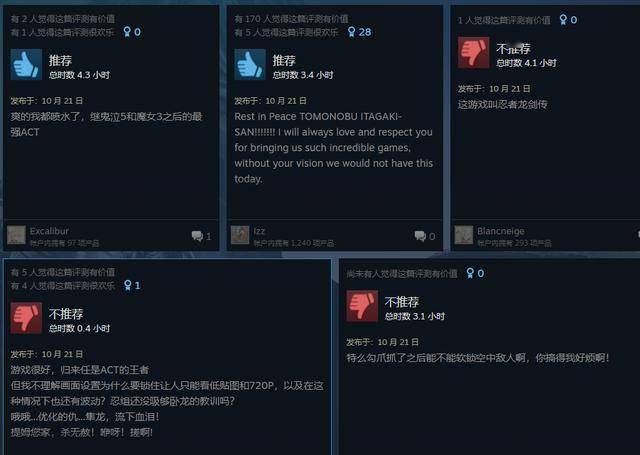Open Blancneige's user avatar

coord(464,235)
